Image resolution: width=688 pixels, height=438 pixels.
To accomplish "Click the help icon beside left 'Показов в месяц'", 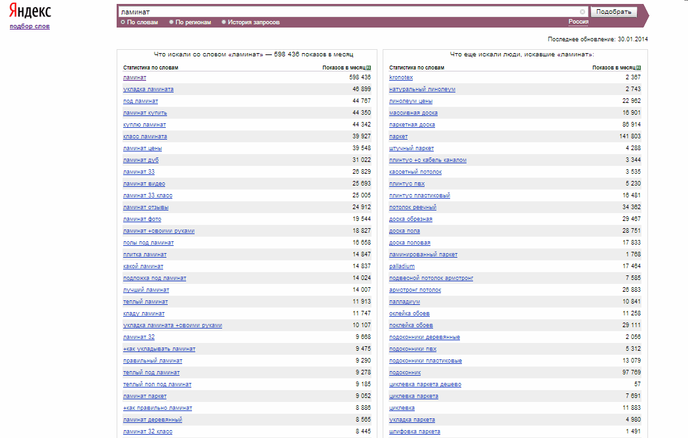I will pos(369,68).
